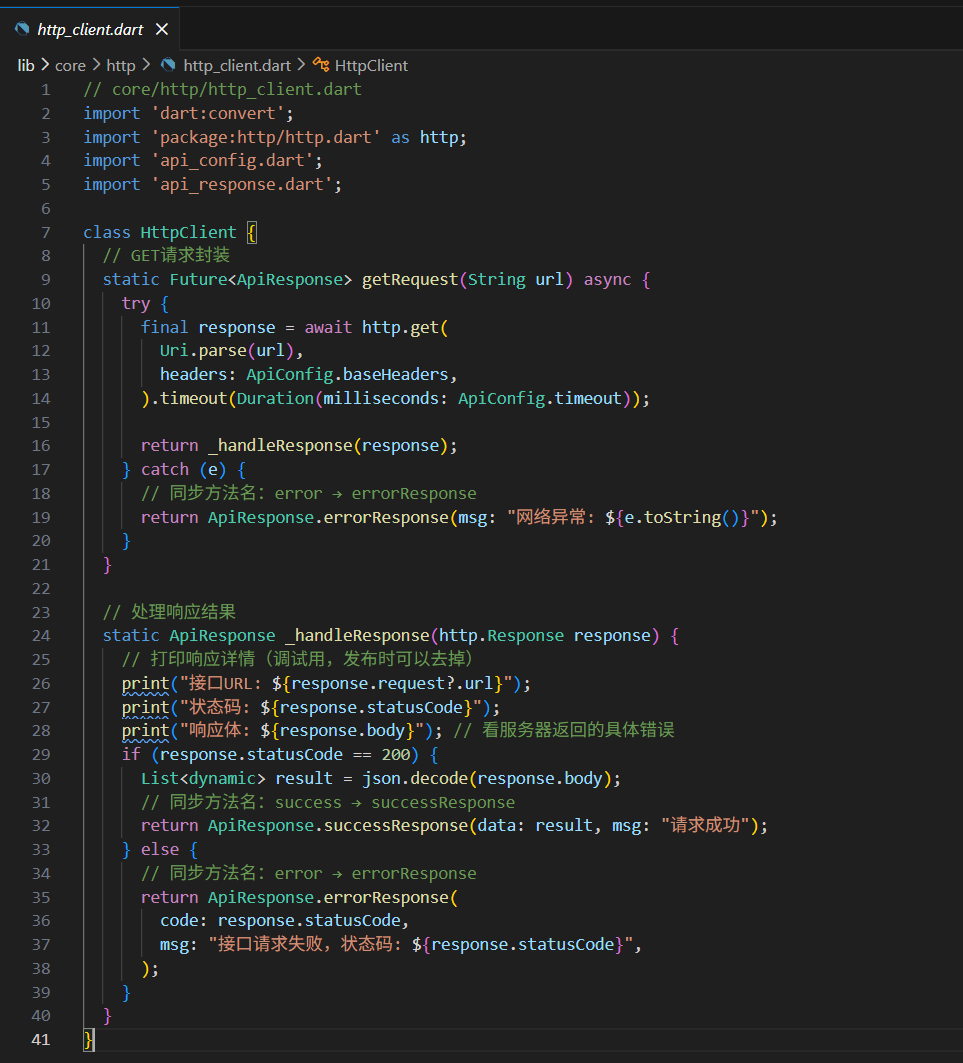The width and height of the screenshot is (963, 1063).
Task: Click the class symbol icon in breadcrumb
Action: click(x=321, y=65)
